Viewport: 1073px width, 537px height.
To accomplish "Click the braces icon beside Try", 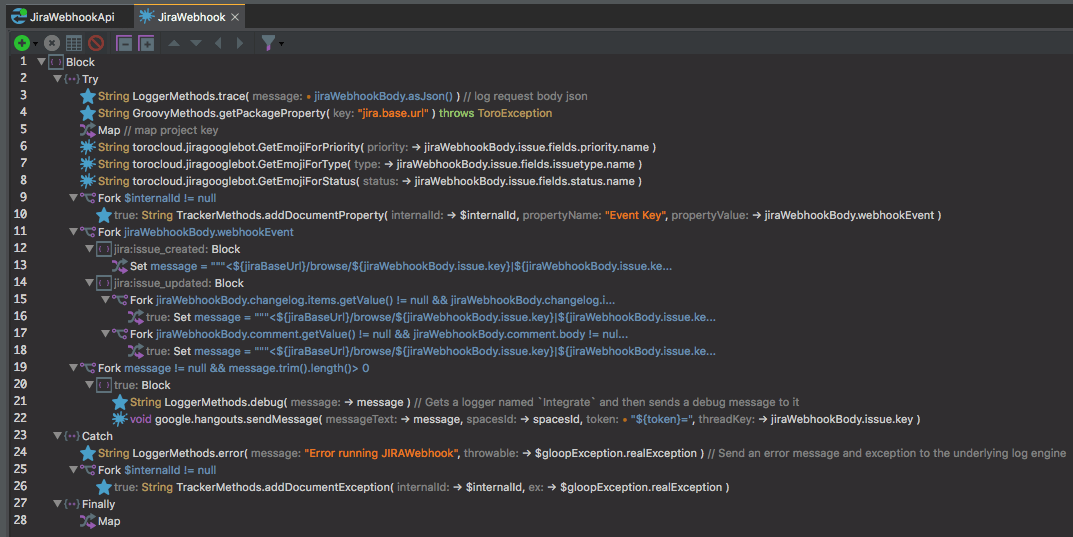I will (72, 79).
